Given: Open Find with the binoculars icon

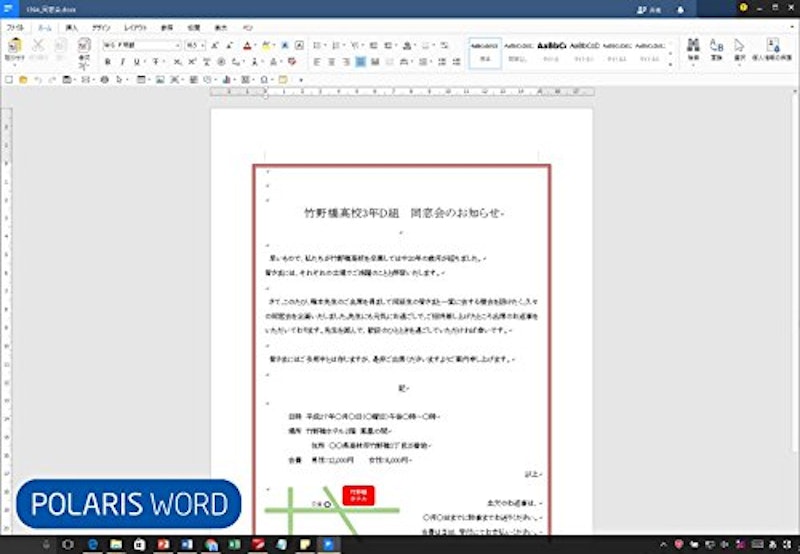Looking at the screenshot, I should [x=693, y=45].
